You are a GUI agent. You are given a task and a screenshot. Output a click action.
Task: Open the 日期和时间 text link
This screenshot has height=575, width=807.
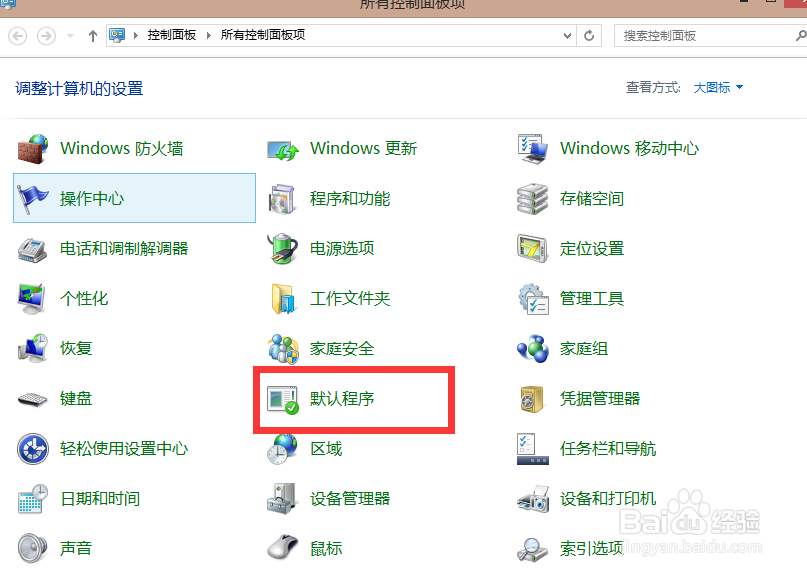point(100,498)
